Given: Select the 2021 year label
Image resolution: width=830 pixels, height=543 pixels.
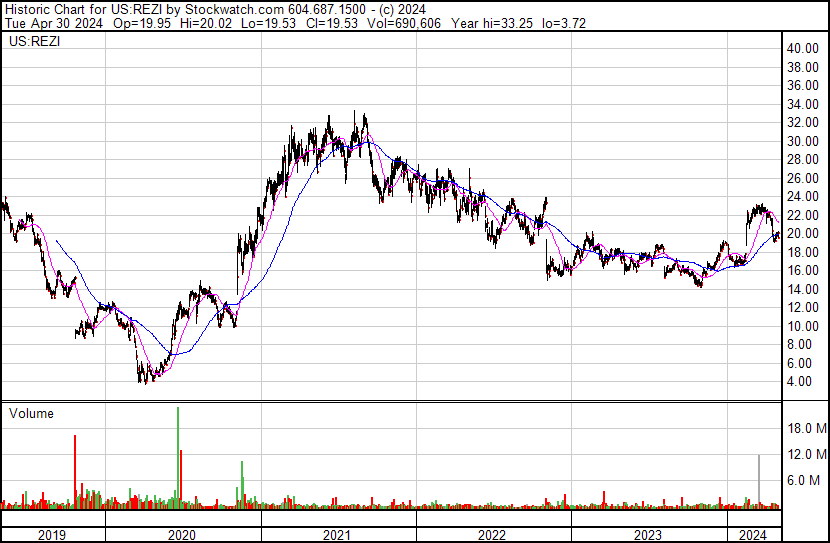Looking at the screenshot, I should (x=337, y=535).
